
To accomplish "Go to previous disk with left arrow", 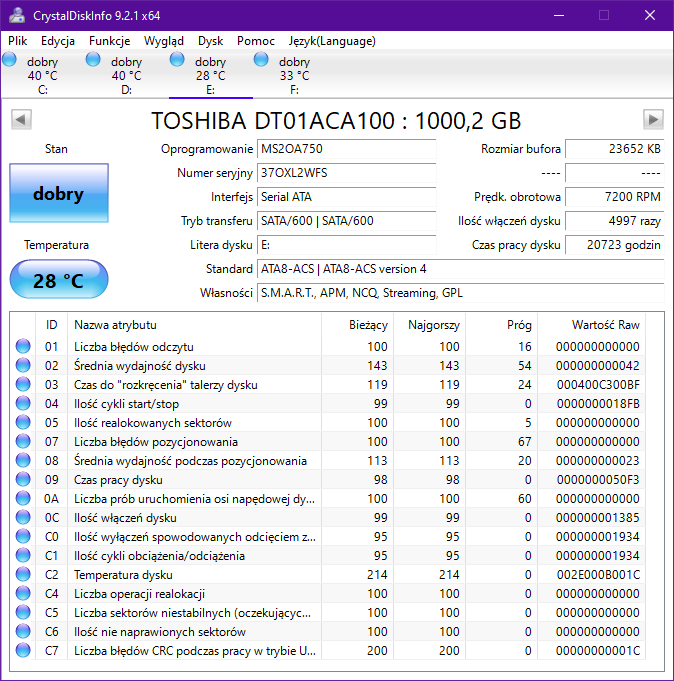I will 20,120.
